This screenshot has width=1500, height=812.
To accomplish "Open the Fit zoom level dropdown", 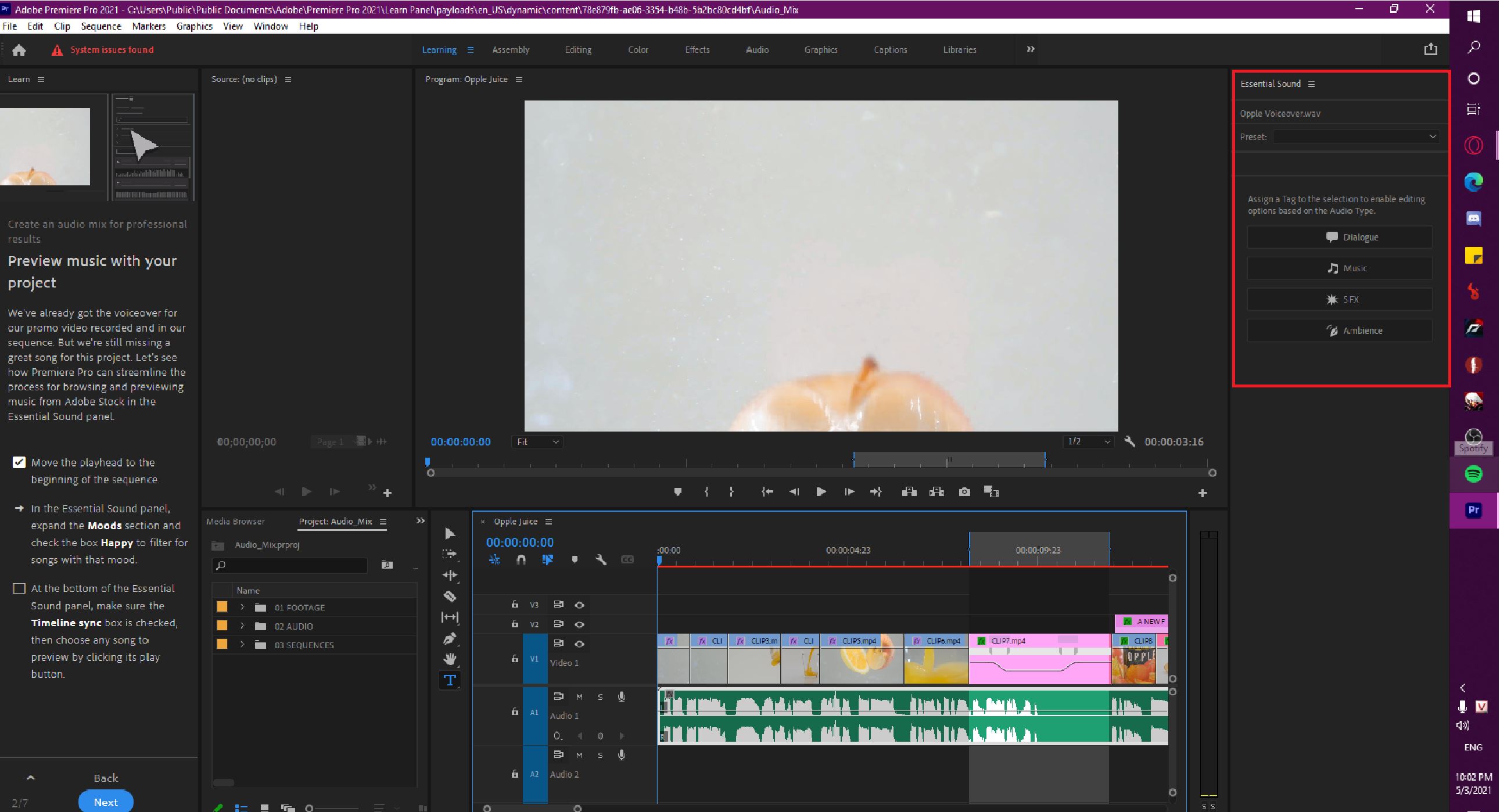I will 537,442.
